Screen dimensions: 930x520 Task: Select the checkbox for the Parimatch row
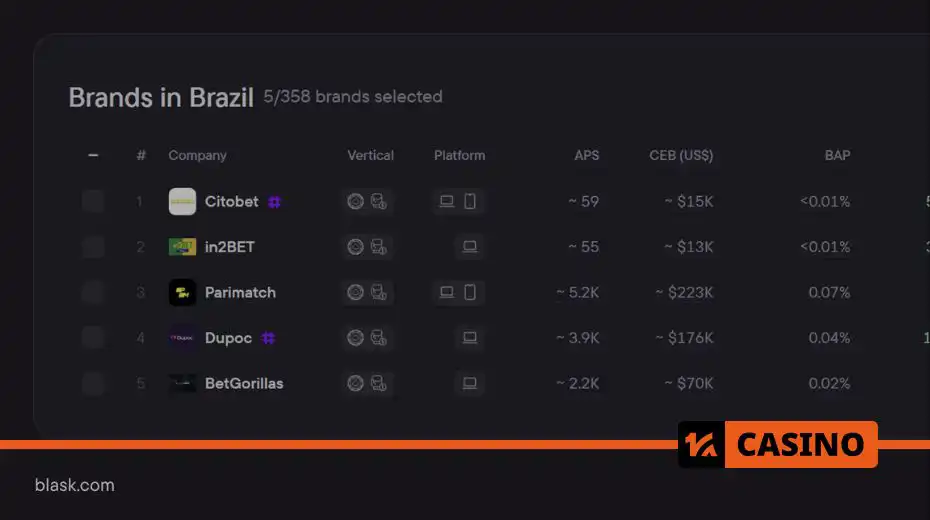point(93,292)
